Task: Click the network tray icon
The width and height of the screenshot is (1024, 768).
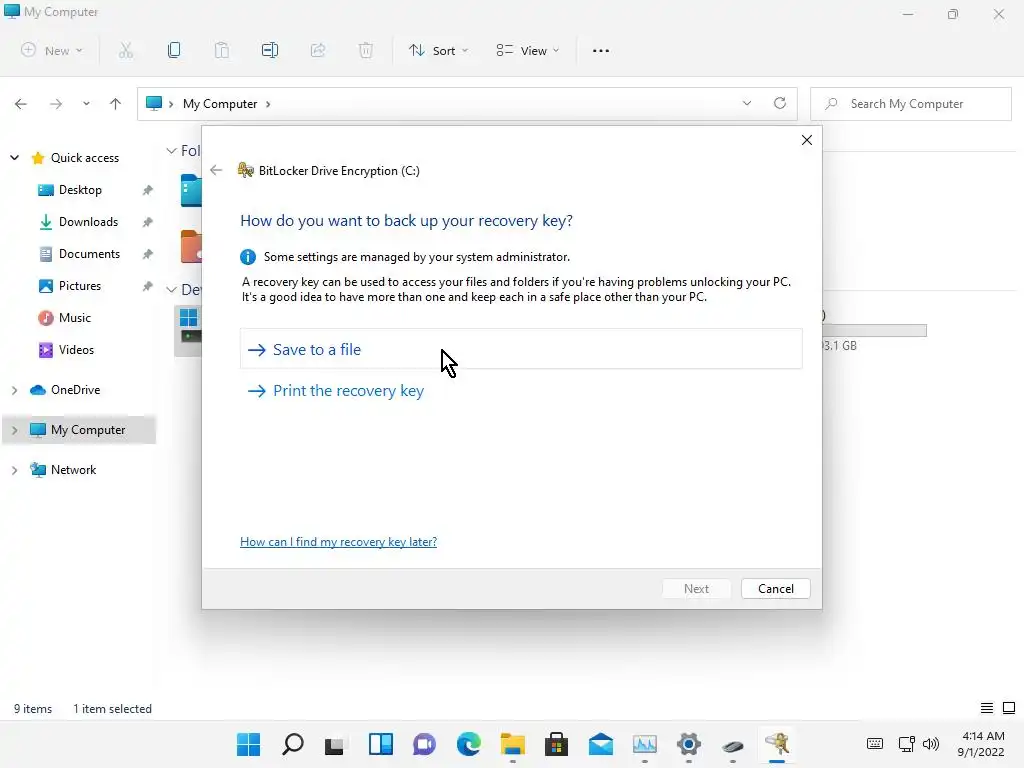Action: pos(906,743)
